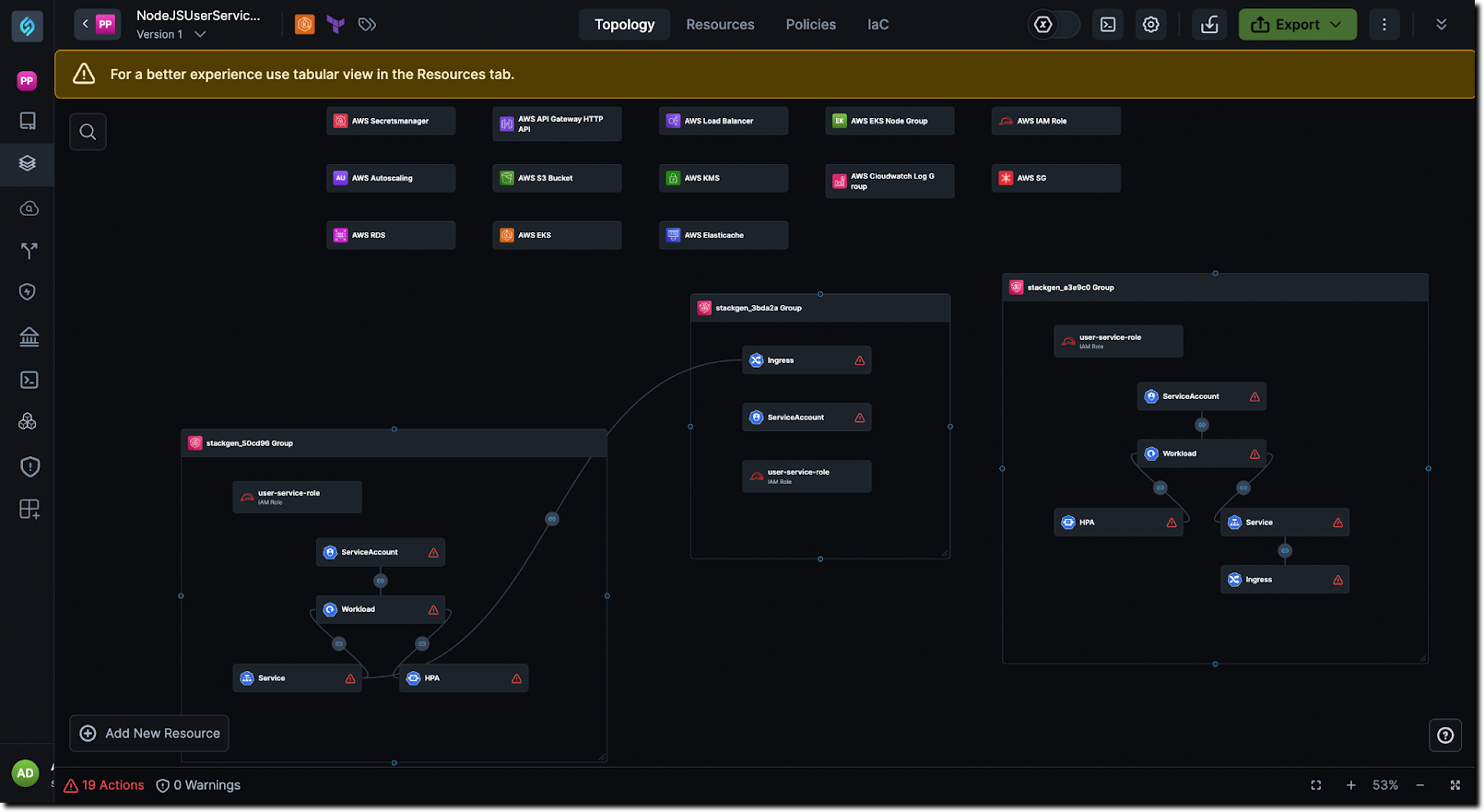Screen dimensions: 1484x812
Task: Select the layers stack sidebar icon
Action: click(x=28, y=163)
